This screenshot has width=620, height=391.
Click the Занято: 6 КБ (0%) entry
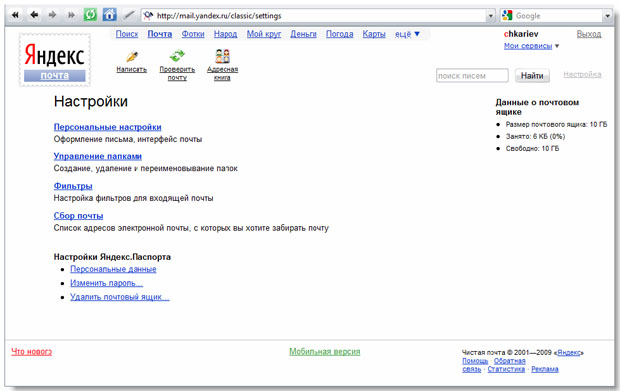point(535,136)
